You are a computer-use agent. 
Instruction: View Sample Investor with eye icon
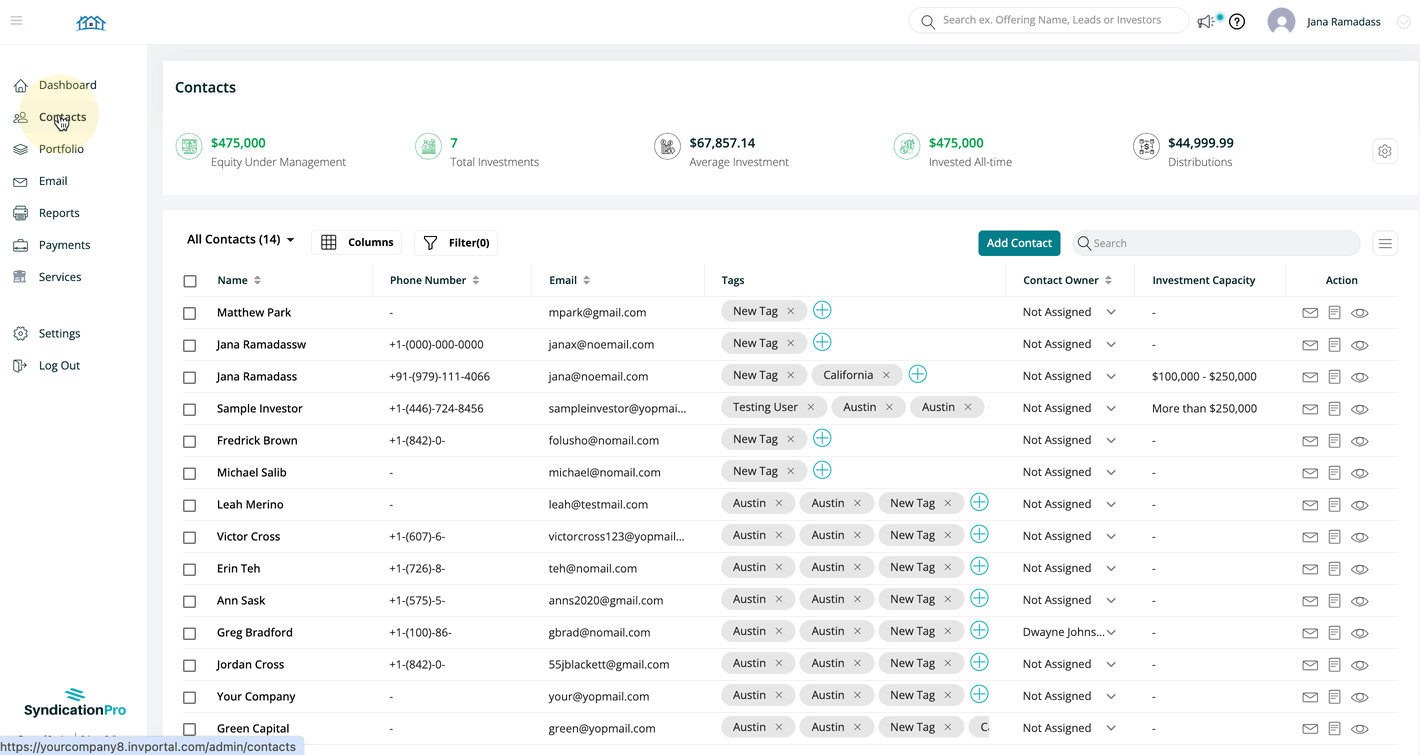[x=1359, y=409]
